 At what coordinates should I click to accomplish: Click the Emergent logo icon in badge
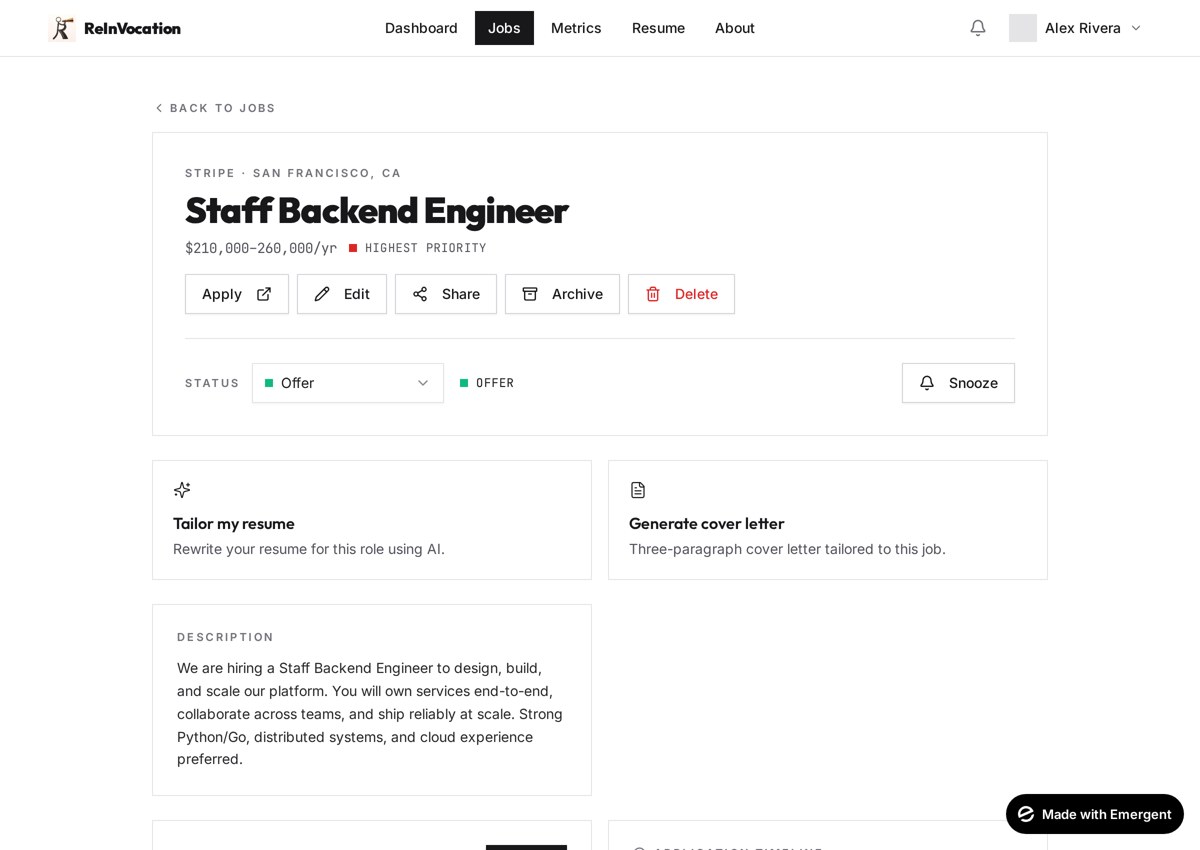pos(1026,814)
